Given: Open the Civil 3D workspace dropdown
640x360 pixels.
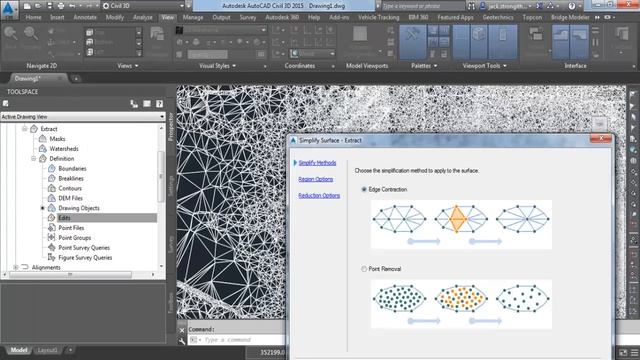Looking at the screenshot, I should 143,6.
